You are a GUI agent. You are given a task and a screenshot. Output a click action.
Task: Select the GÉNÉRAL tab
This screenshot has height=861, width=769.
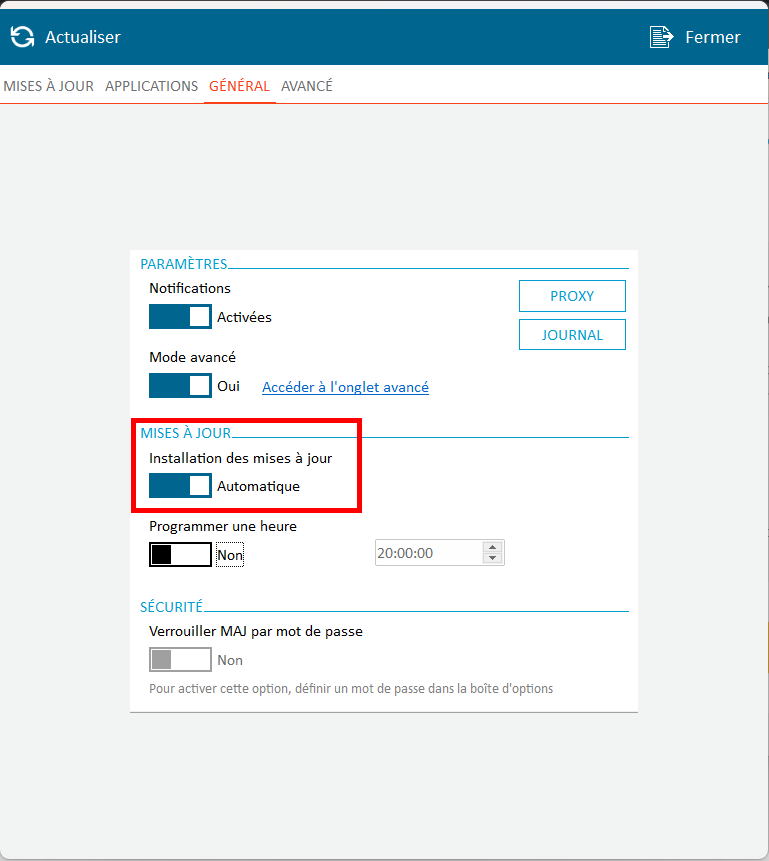[x=239, y=86]
